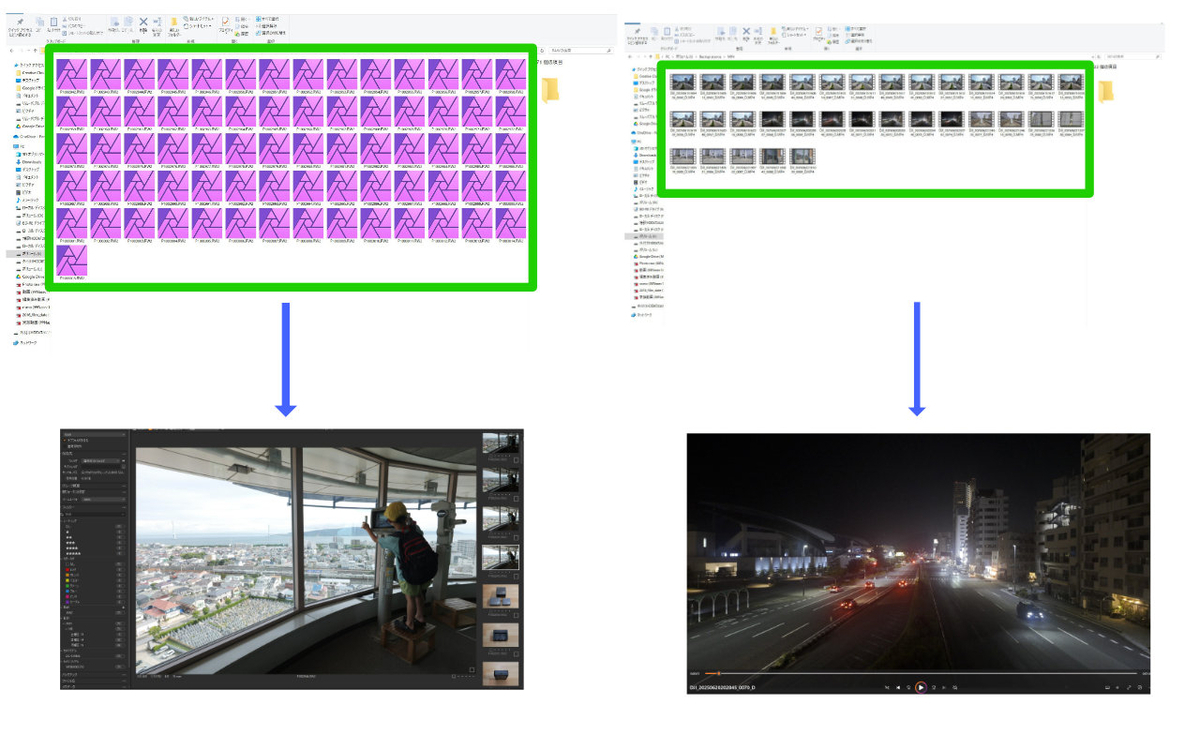Click the Delete X icon in right Explorer ribbon
This screenshot has width=1200, height=750.
[x=746, y=32]
